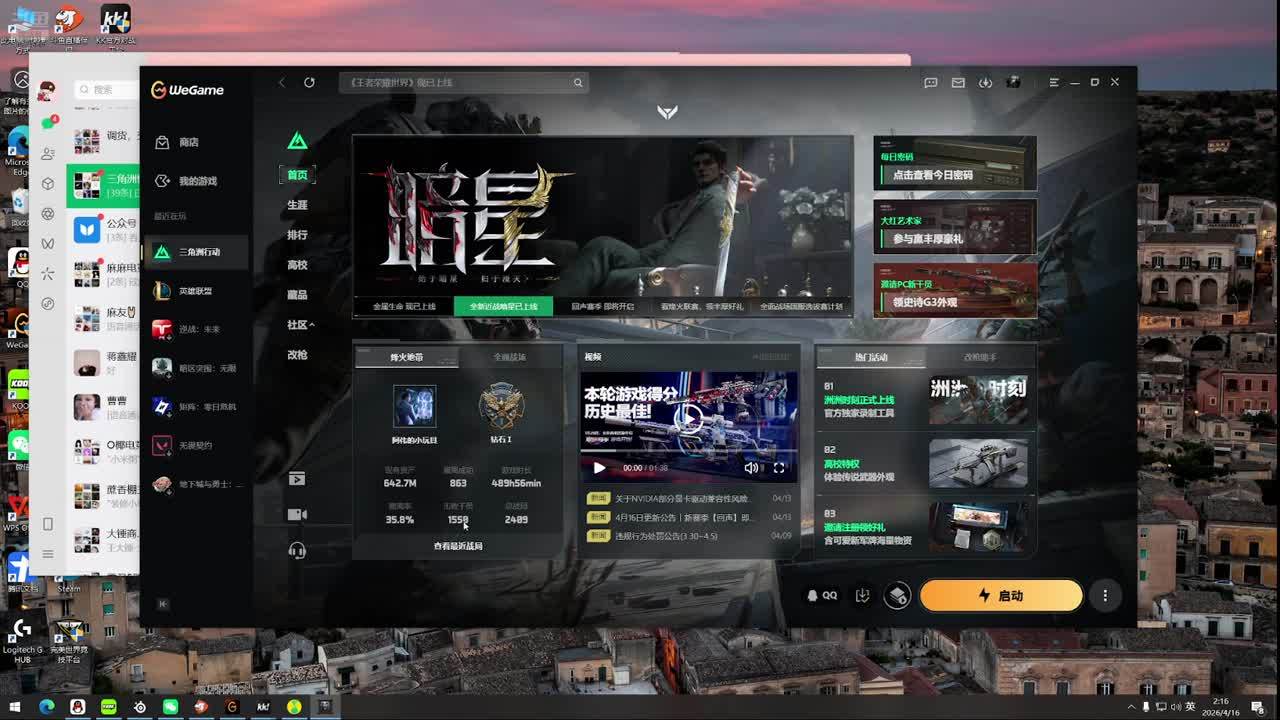Image resolution: width=1280 pixels, height=720 pixels.
Task: Expand the 社区 community submenu
Action: (300, 325)
